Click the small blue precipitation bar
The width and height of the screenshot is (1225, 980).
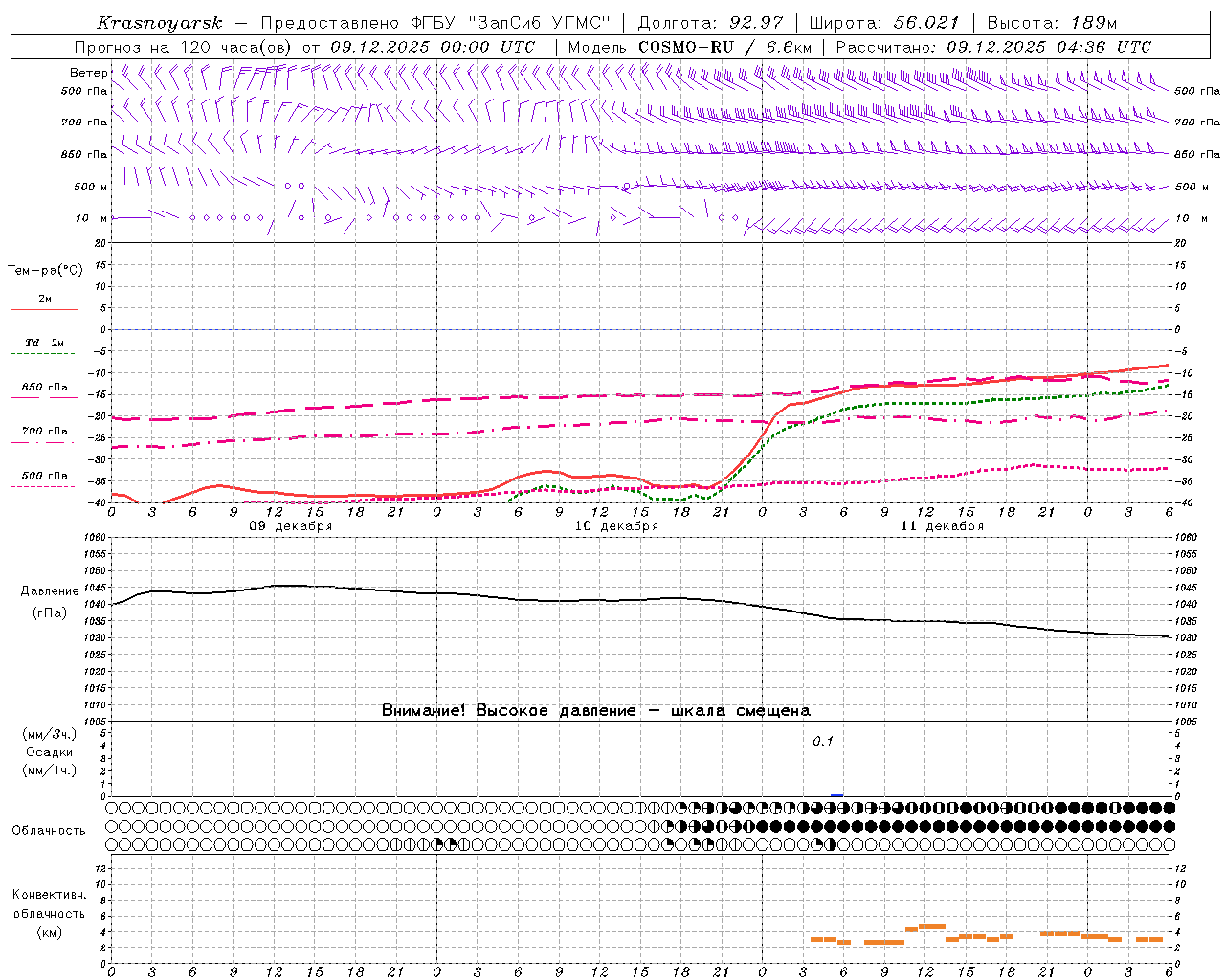pos(837,794)
